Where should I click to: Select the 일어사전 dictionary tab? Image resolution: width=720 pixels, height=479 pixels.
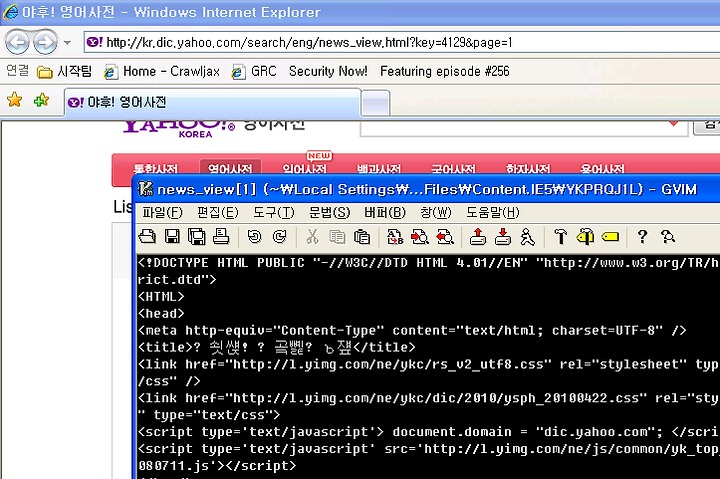[x=304, y=169]
